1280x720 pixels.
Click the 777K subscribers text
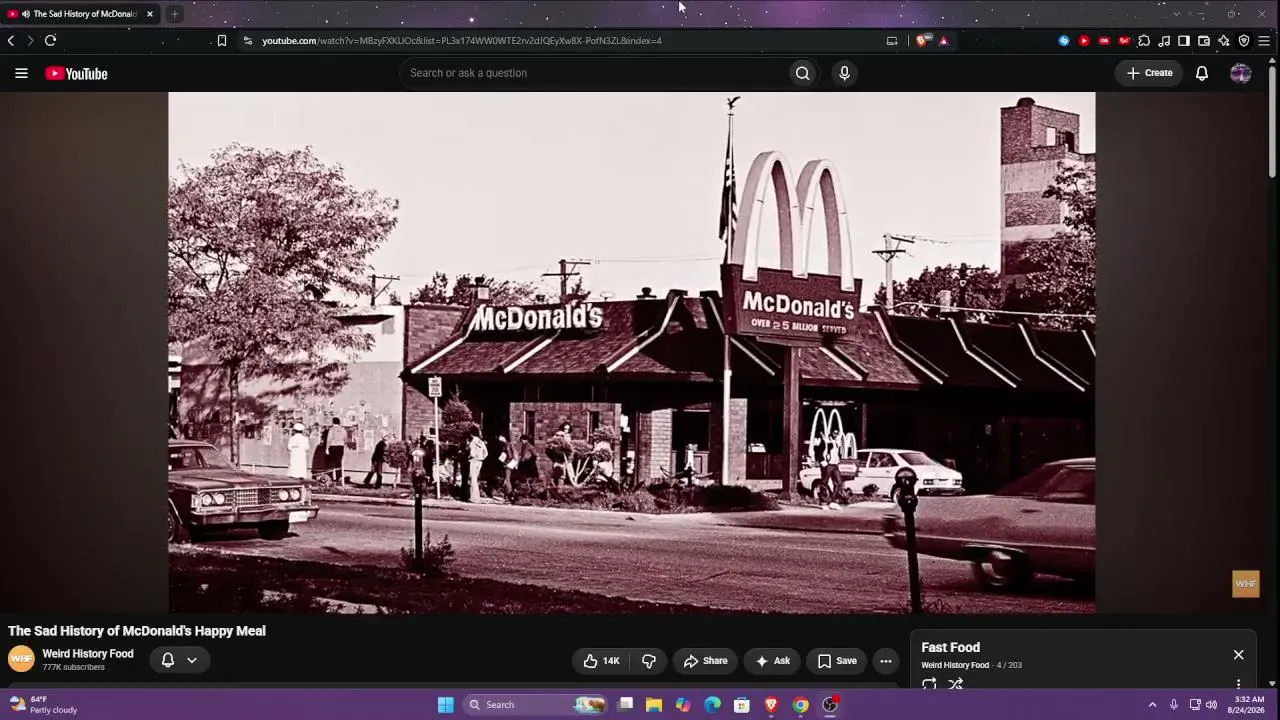coord(73,667)
